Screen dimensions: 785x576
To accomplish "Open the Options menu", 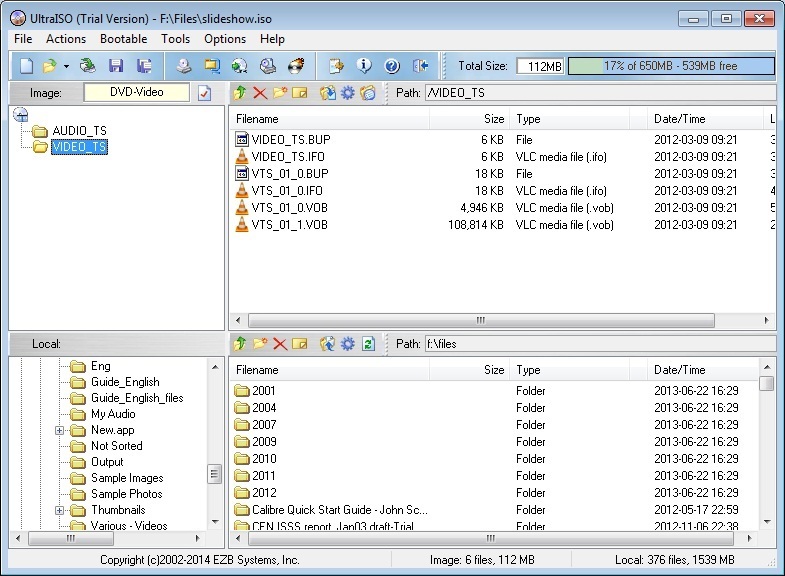I will point(225,39).
